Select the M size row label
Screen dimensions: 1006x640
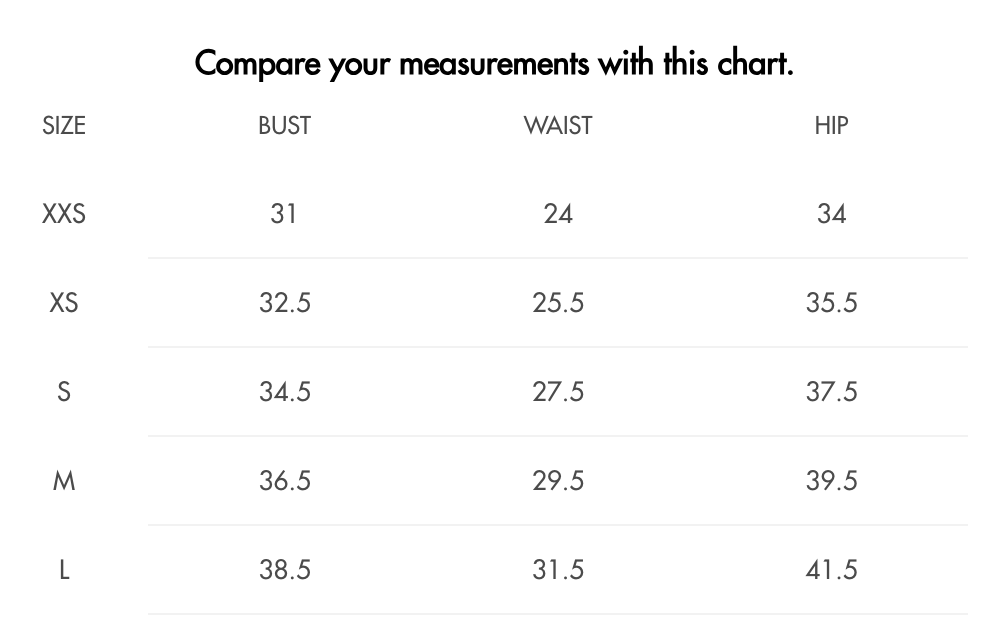pos(64,481)
